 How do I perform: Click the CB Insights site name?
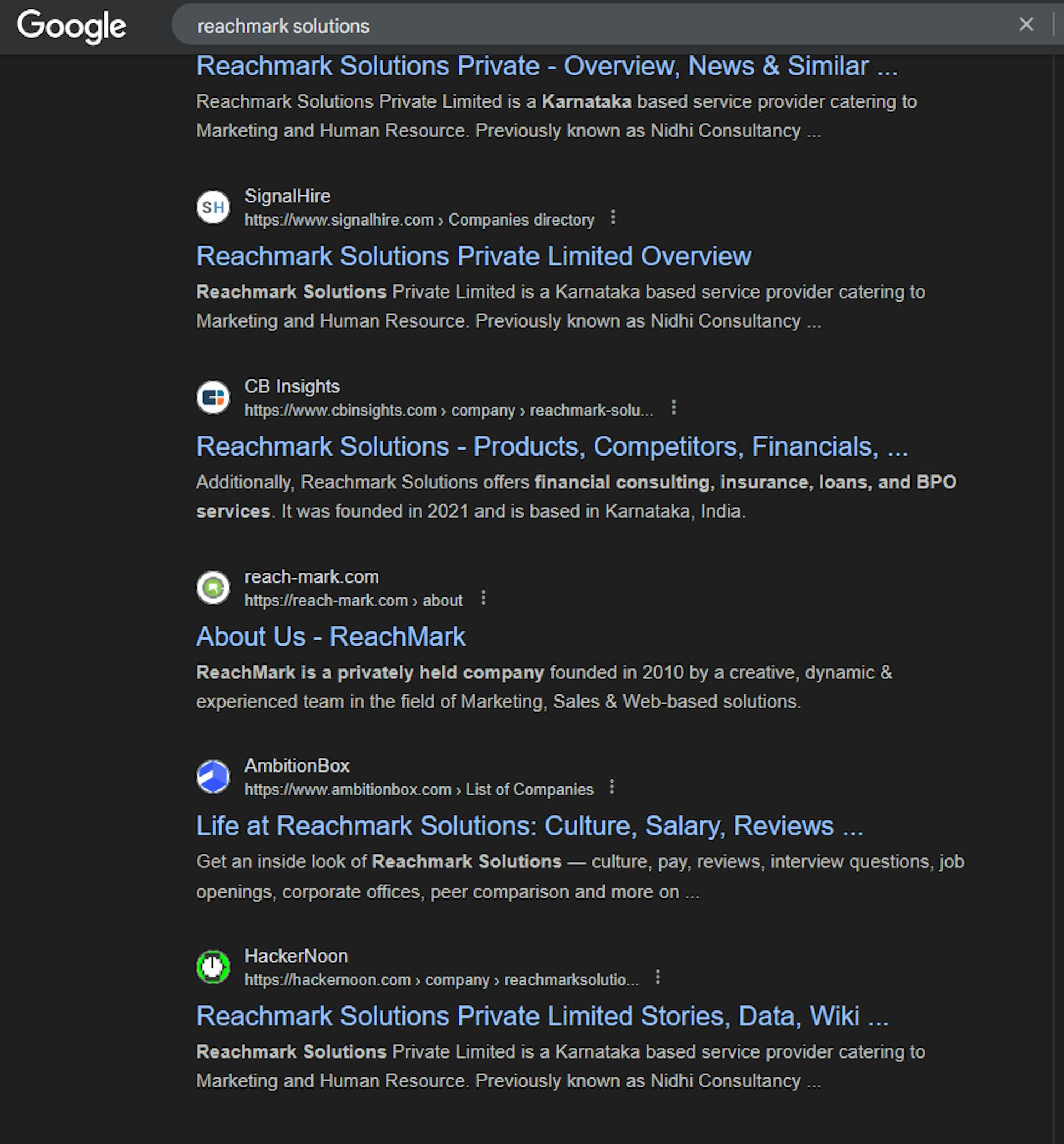pyautogui.click(x=291, y=387)
